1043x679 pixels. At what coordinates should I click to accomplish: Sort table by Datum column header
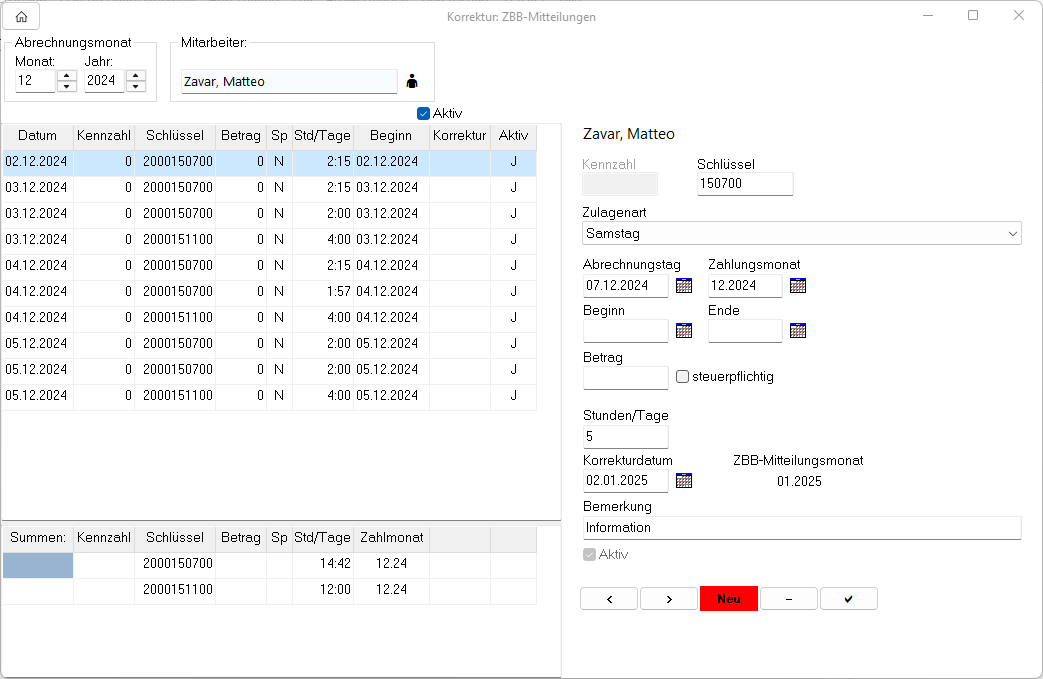pos(37,136)
